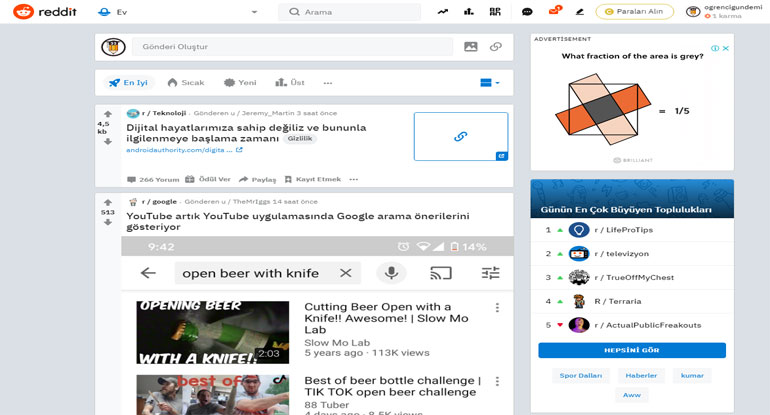Select the Aww category
Image resolution: width=770 pixels, height=415 pixels.
click(x=632, y=395)
